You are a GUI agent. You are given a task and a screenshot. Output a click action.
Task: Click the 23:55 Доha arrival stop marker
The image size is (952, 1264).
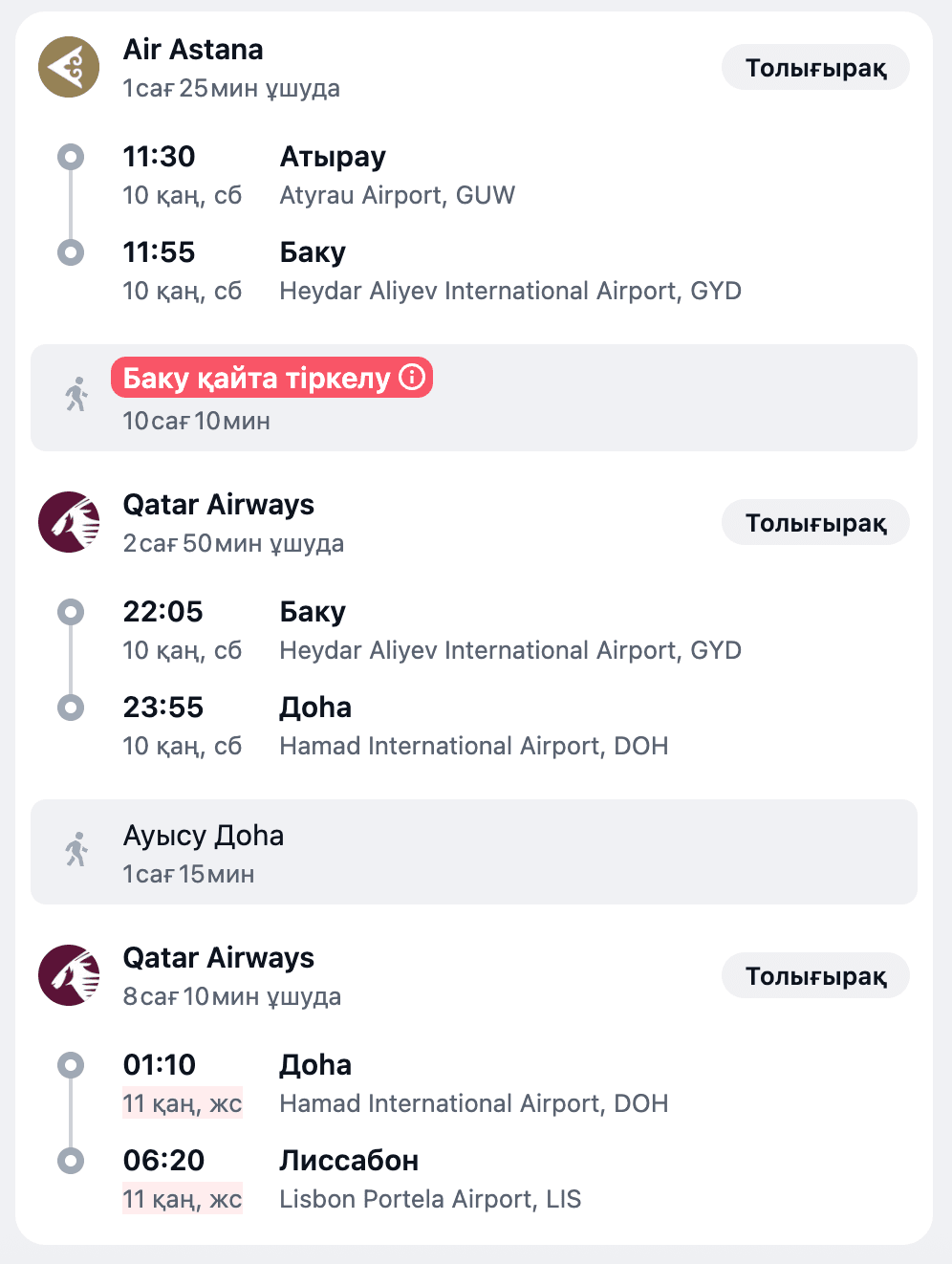pos(71,708)
